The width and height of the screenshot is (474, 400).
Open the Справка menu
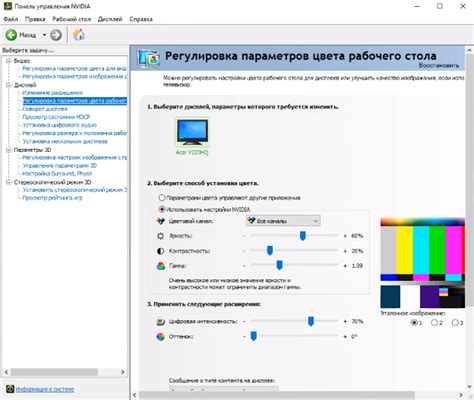pyautogui.click(x=141, y=19)
